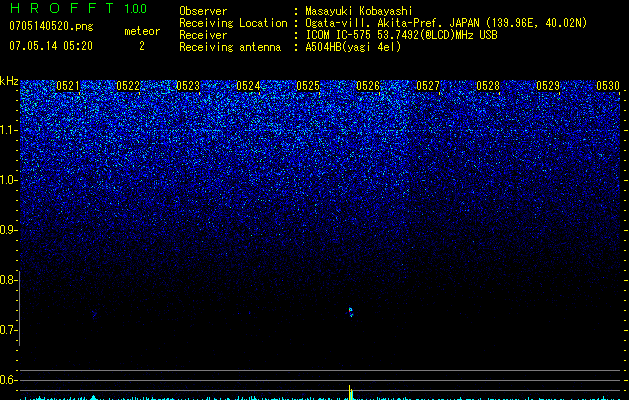Viewport: 629px width, 400px height.
Task: Click the 1.1 frequency axis label
Action: (x=8, y=130)
